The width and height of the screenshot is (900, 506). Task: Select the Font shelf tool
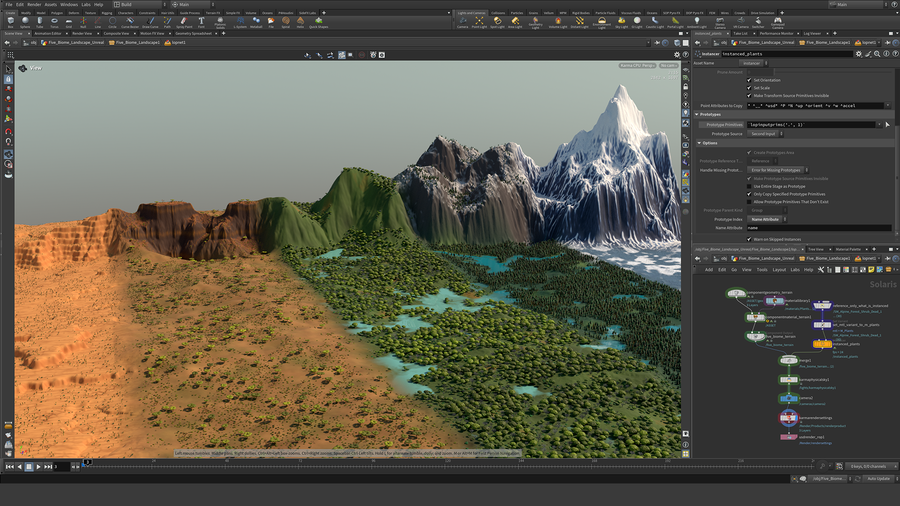coord(201,22)
